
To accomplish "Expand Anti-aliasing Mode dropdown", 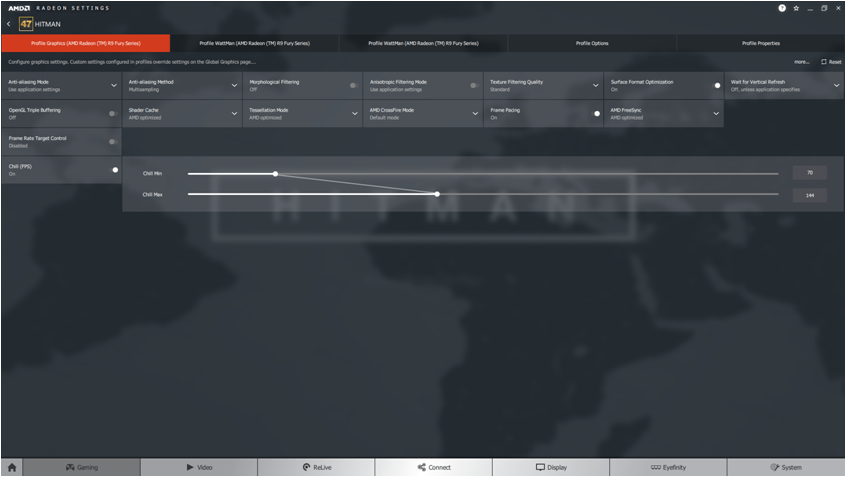I will tap(114, 85).
